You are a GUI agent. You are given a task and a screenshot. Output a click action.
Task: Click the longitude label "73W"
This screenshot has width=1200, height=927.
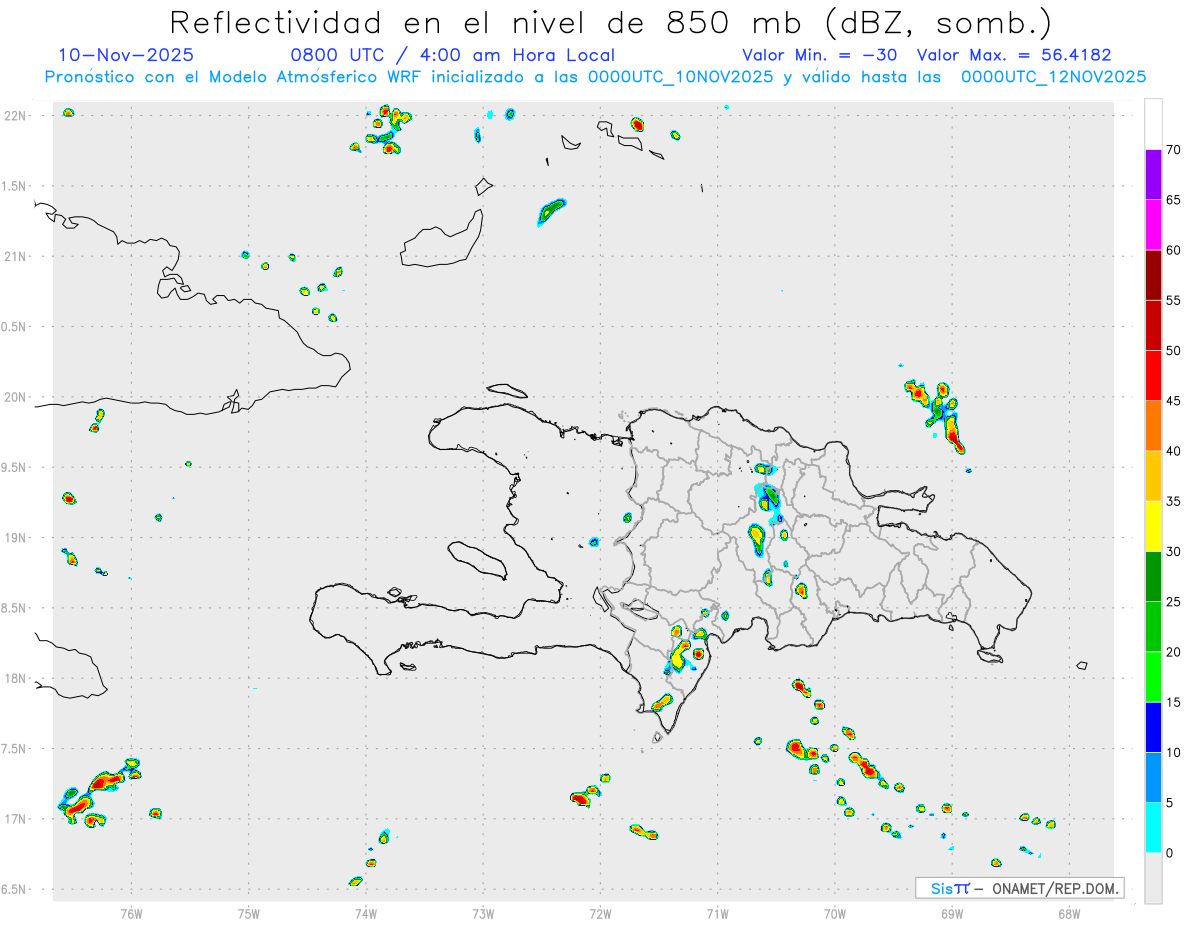pos(483,913)
